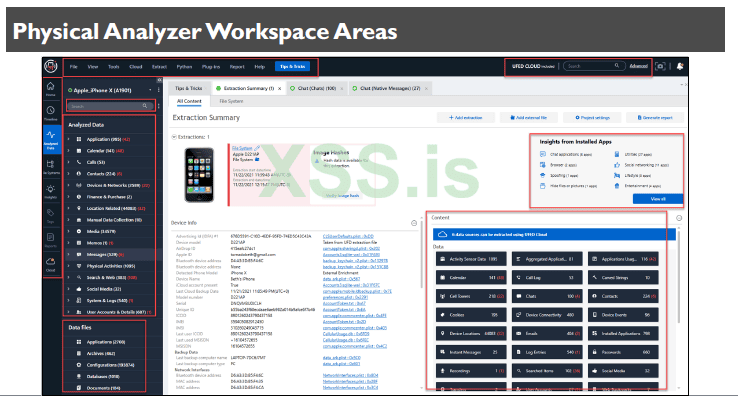Switch to the Chat (Chats) tab

[316, 88]
